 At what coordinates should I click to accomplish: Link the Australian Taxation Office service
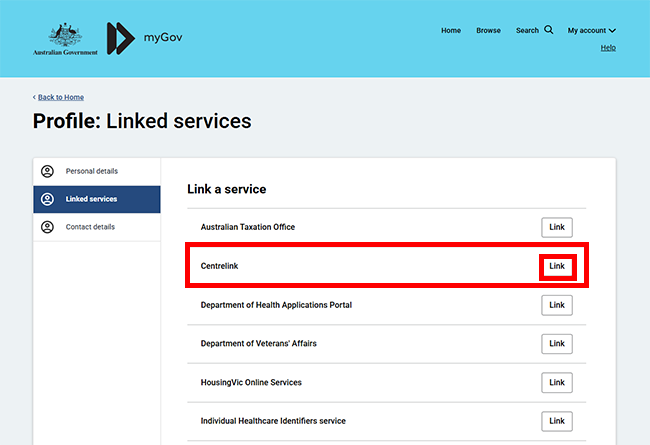click(557, 228)
